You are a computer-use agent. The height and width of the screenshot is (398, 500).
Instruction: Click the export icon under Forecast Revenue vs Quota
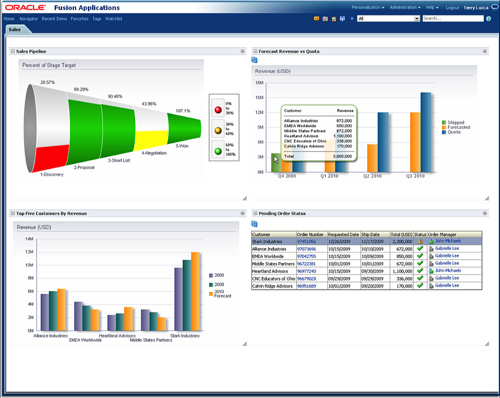(x=254, y=60)
